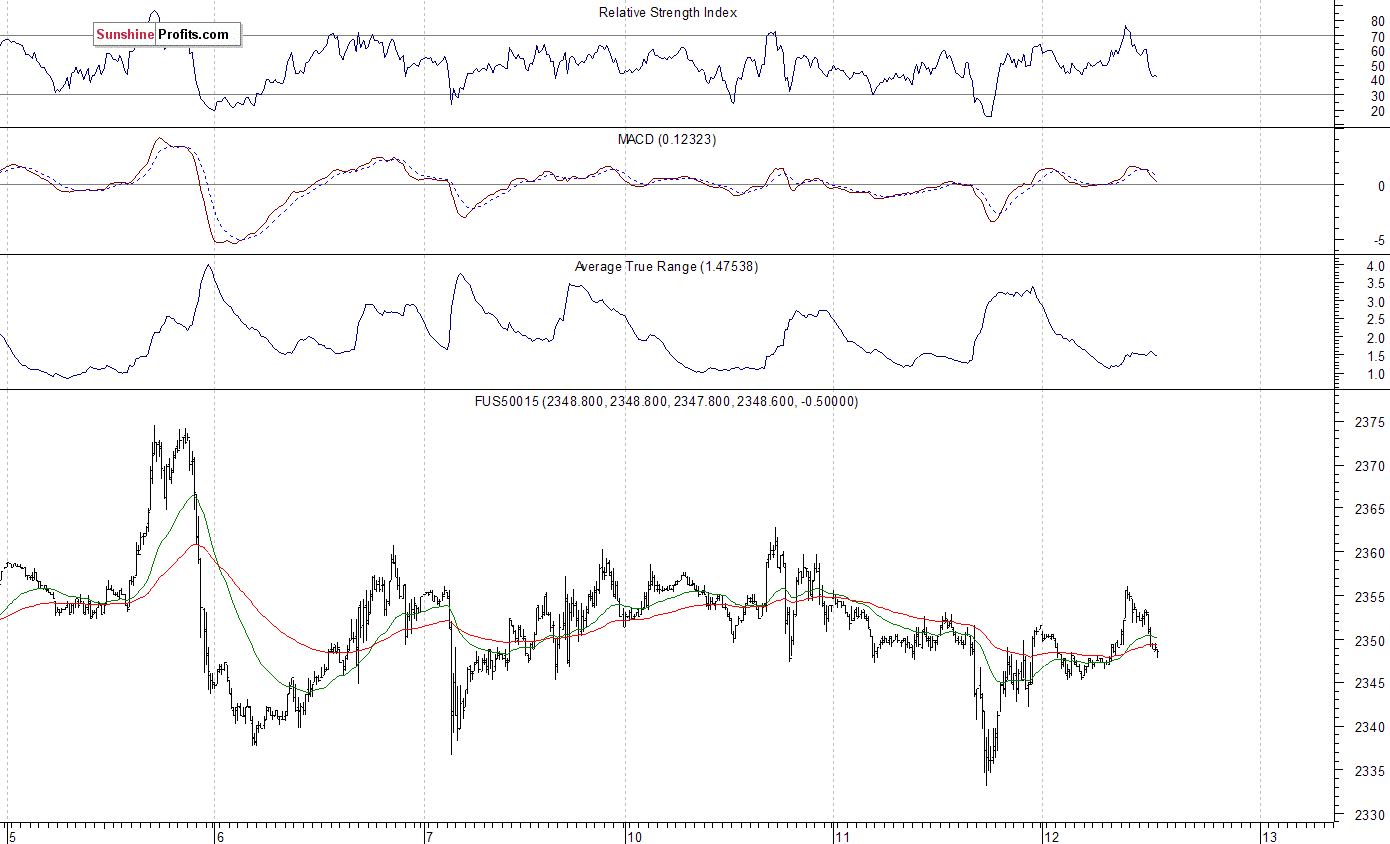
Task: Click the 2350 price axis label
Action: coord(1371,642)
